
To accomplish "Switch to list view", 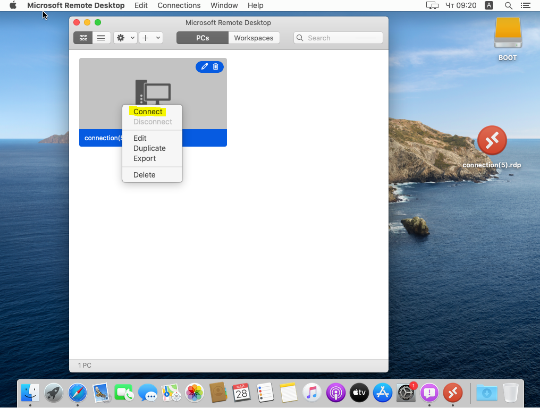I will pyautogui.click(x=101, y=38).
